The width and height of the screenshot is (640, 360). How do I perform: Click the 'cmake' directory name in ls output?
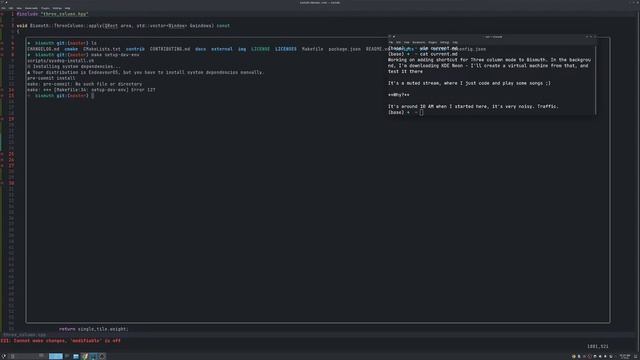71,49
